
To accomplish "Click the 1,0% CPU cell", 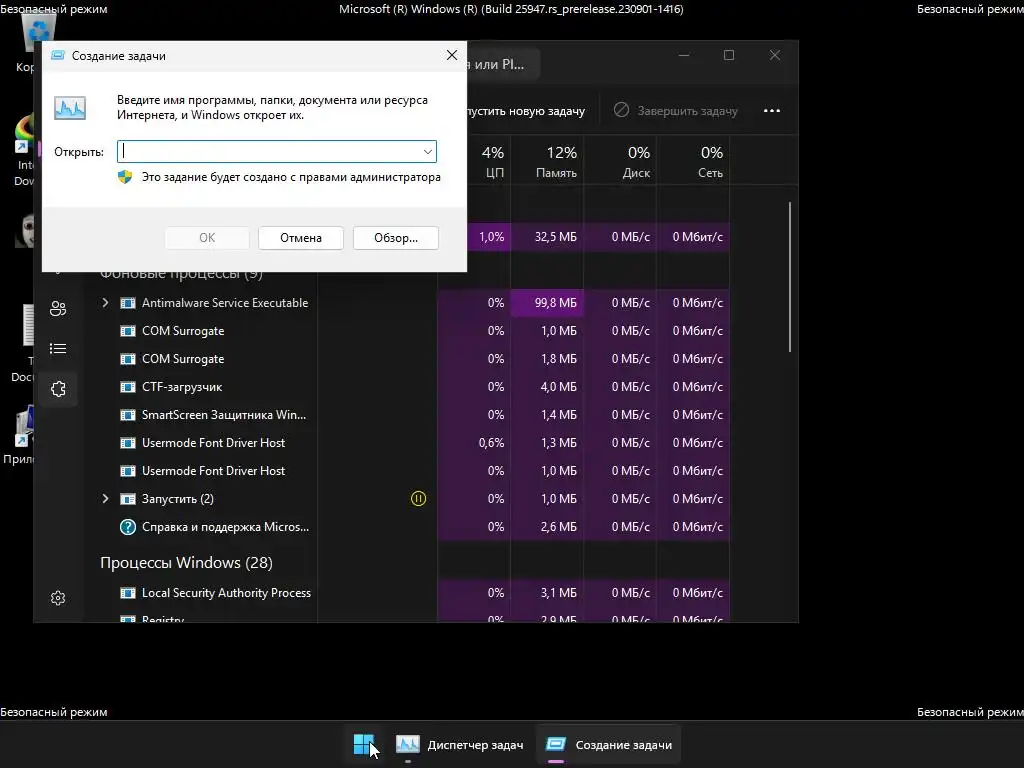I will tap(491, 237).
